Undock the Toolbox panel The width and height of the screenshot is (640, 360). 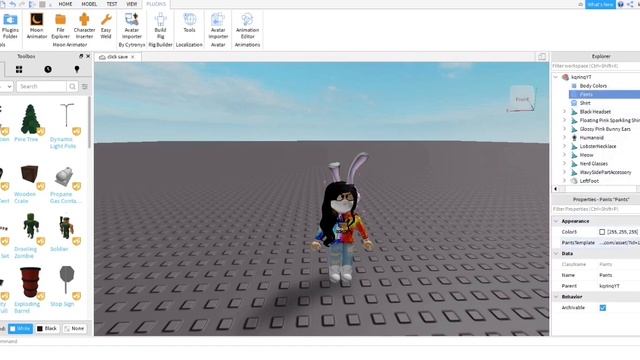[x=81, y=56]
